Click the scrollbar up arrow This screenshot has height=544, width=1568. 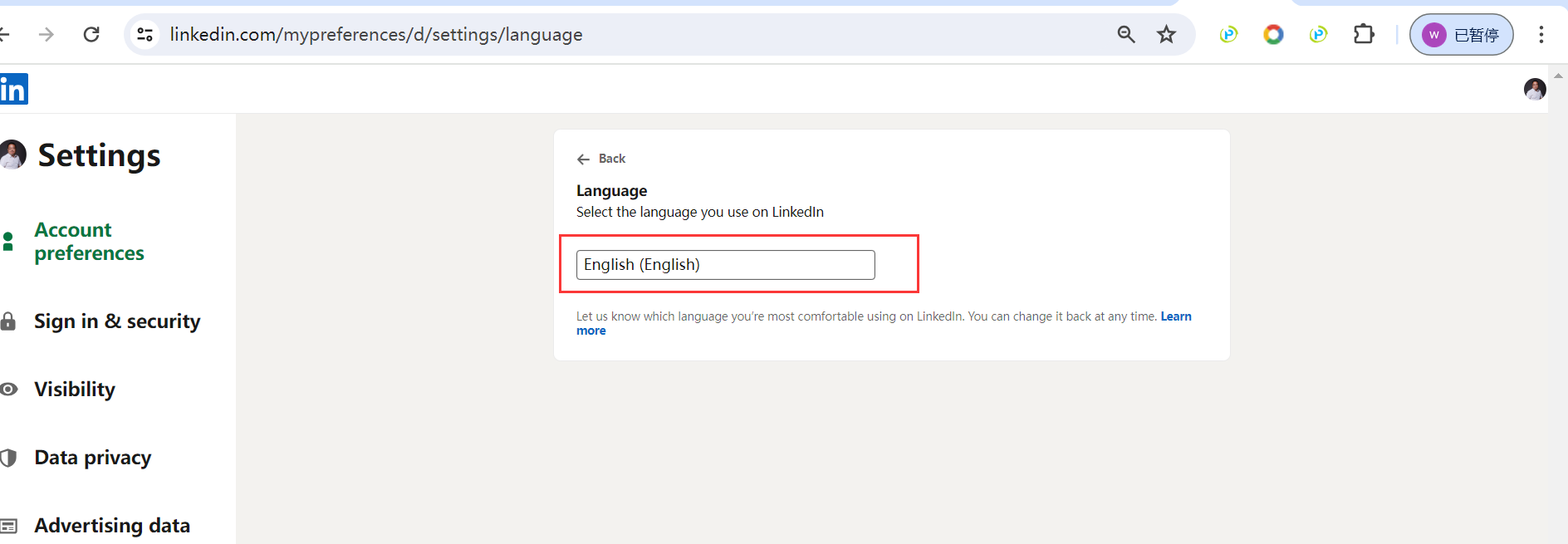1558,76
